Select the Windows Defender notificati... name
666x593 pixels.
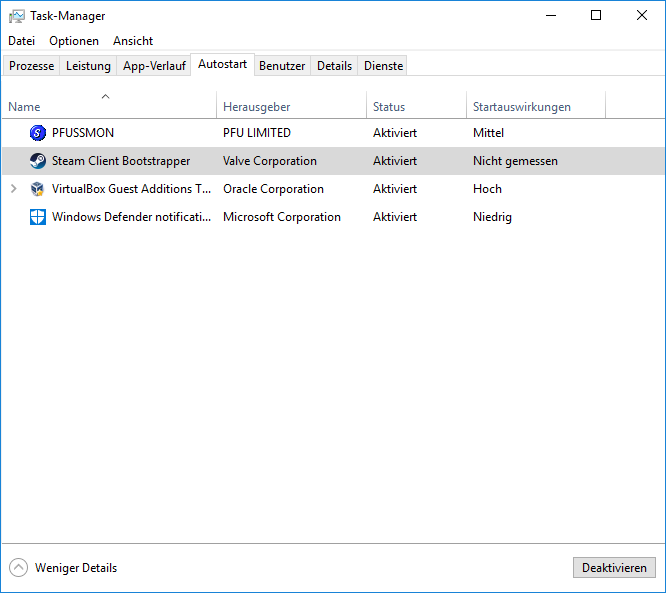click(131, 217)
